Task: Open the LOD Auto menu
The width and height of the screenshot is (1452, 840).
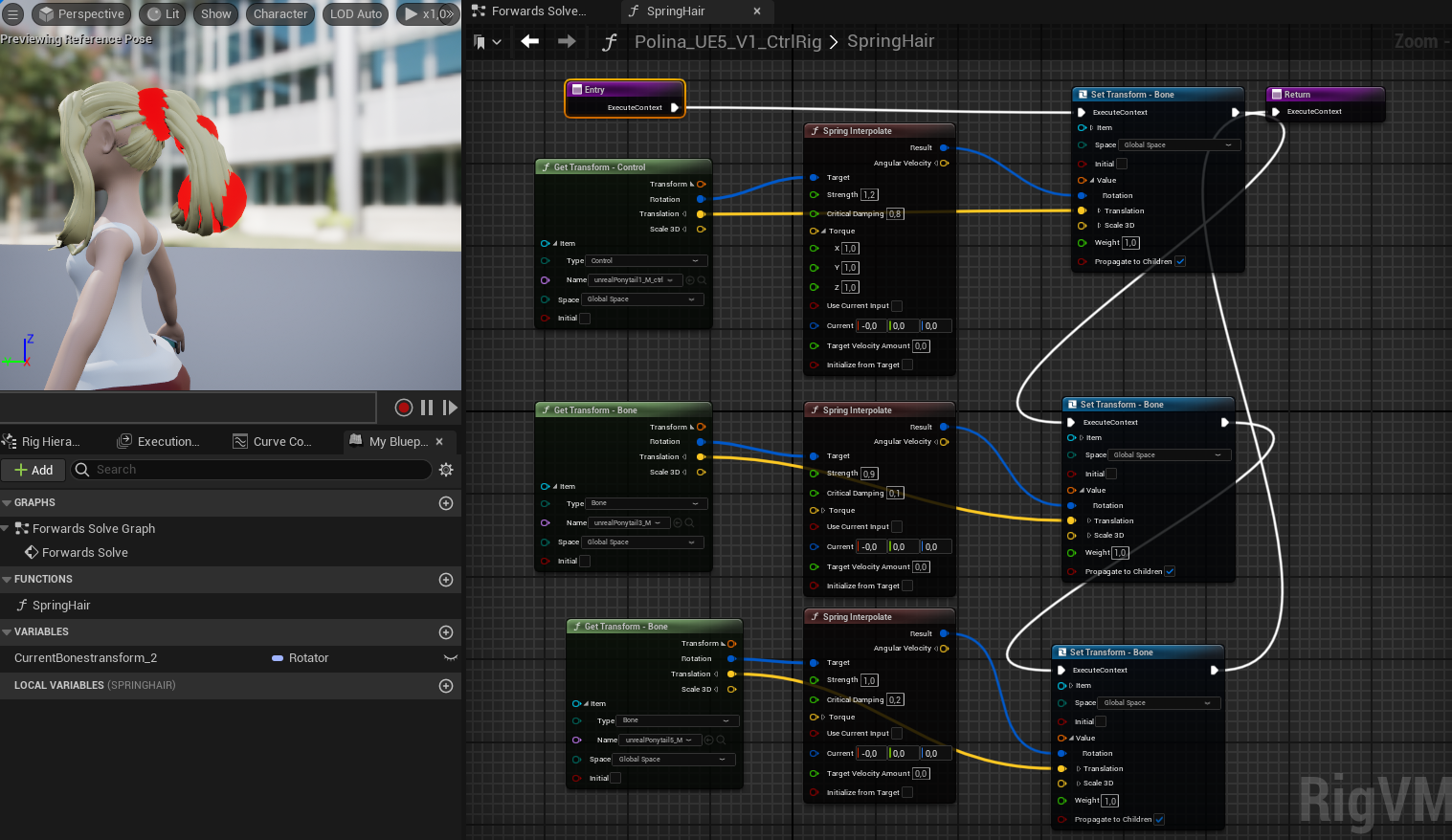Action: (355, 14)
